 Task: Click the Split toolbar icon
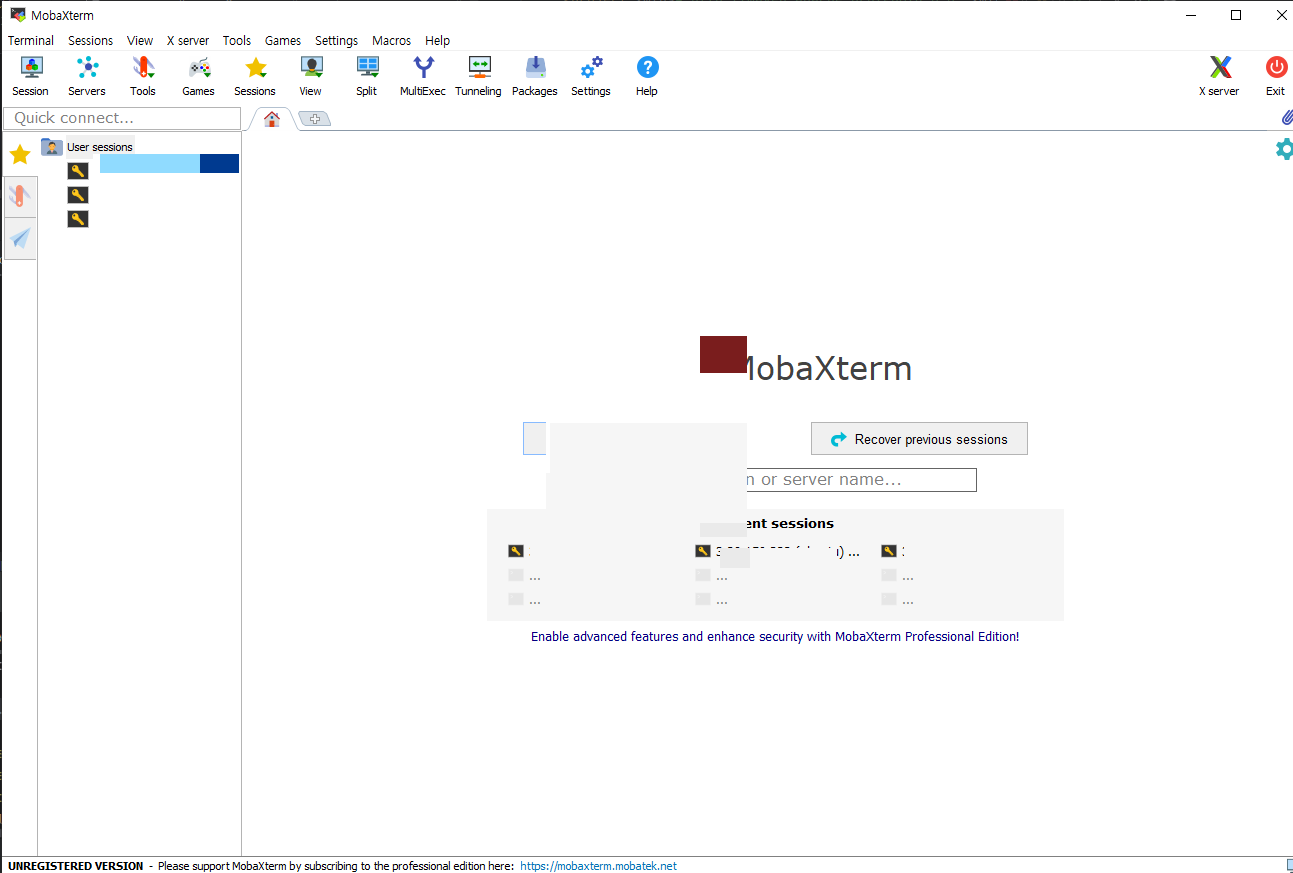click(x=367, y=76)
